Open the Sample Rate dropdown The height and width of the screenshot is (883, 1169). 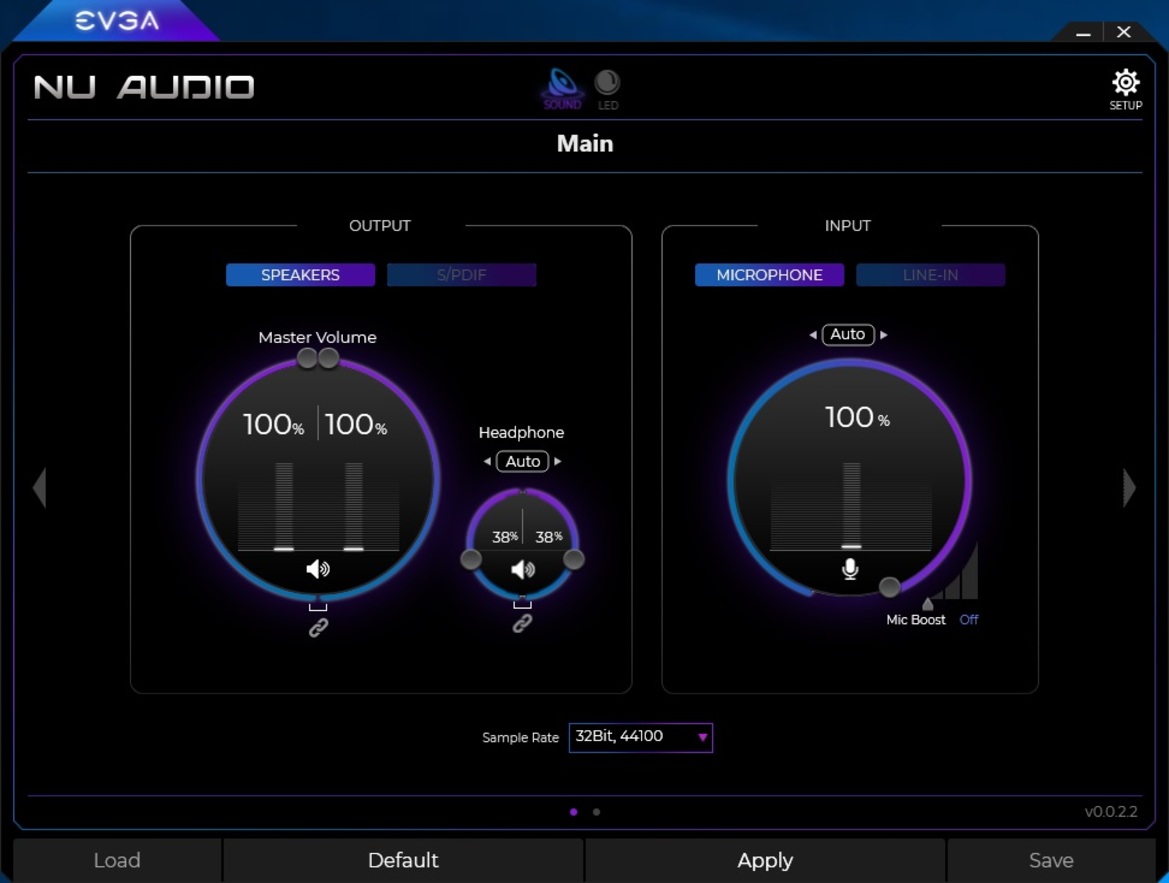640,738
